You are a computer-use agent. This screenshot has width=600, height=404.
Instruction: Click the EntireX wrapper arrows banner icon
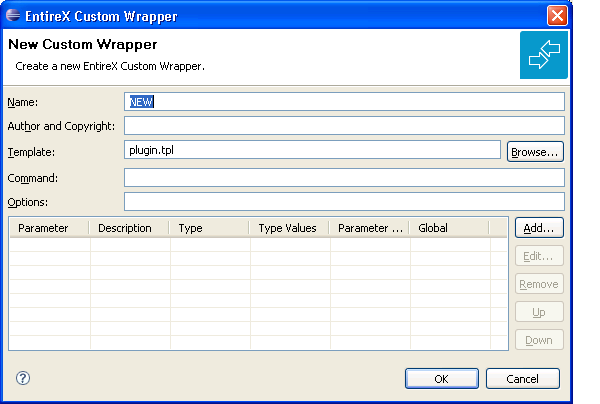click(x=543, y=55)
